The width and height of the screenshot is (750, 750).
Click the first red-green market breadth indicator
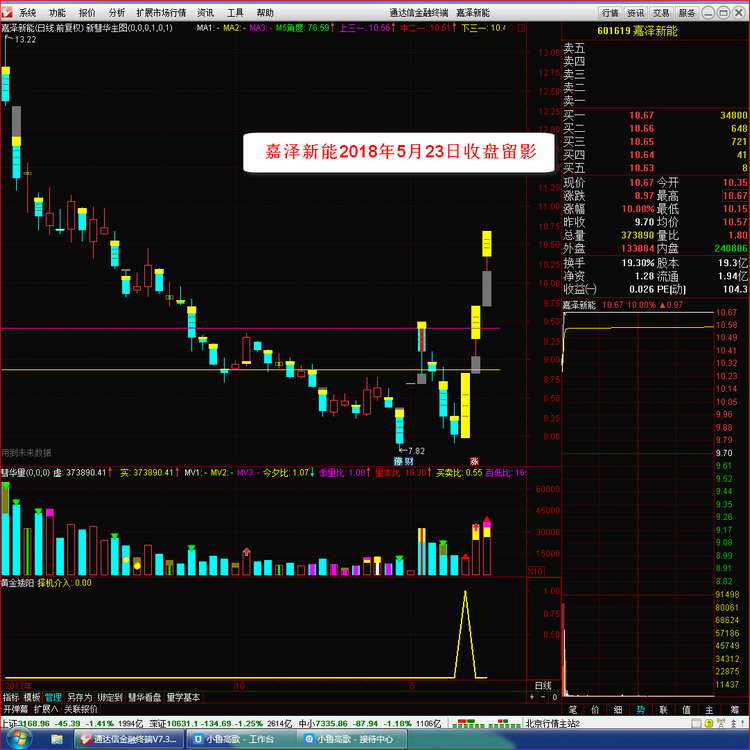point(470,723)
